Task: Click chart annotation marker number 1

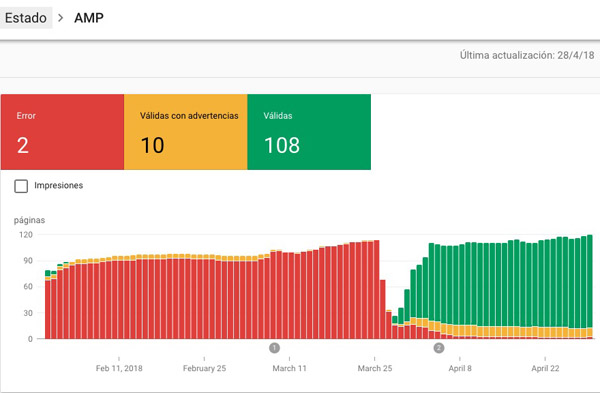Action: click(x=274, y=348)
